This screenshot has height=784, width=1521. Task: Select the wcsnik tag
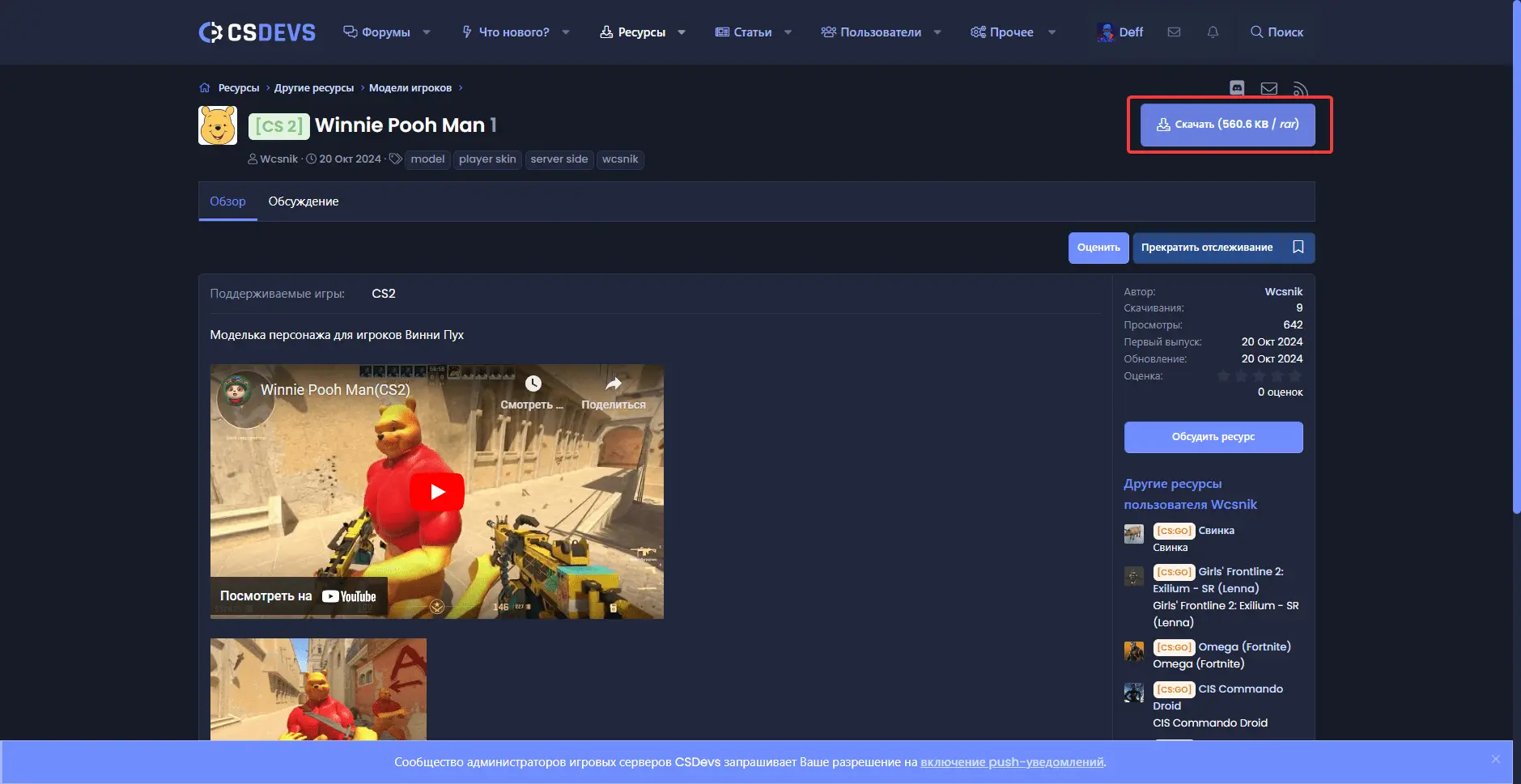click(620, 159)
